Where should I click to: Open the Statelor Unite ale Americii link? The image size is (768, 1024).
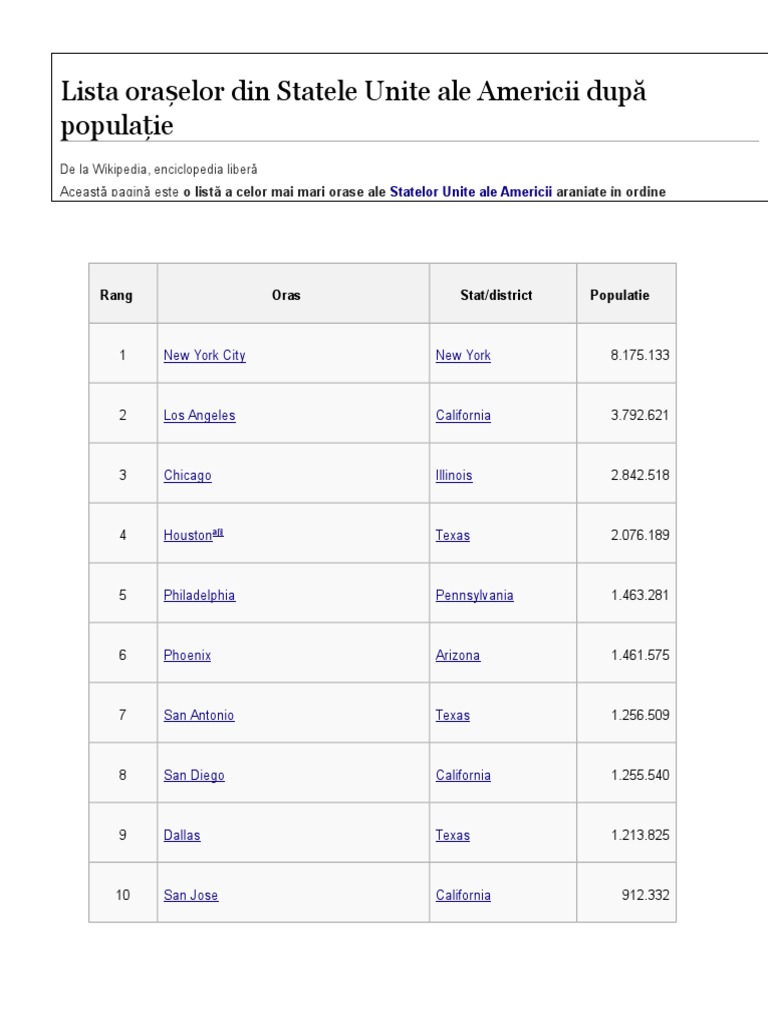pos(470,191)
